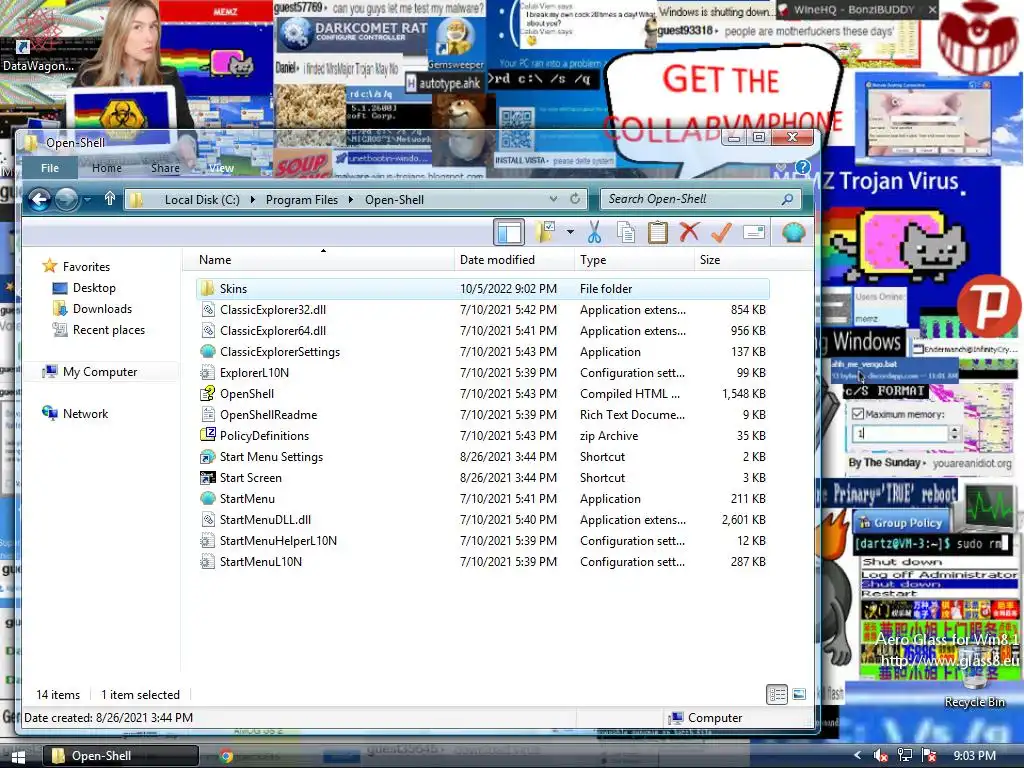The height and width of the screenshot is (768, 1024).
Task: Click the network tray icon
Action: (x=904, y=756)
